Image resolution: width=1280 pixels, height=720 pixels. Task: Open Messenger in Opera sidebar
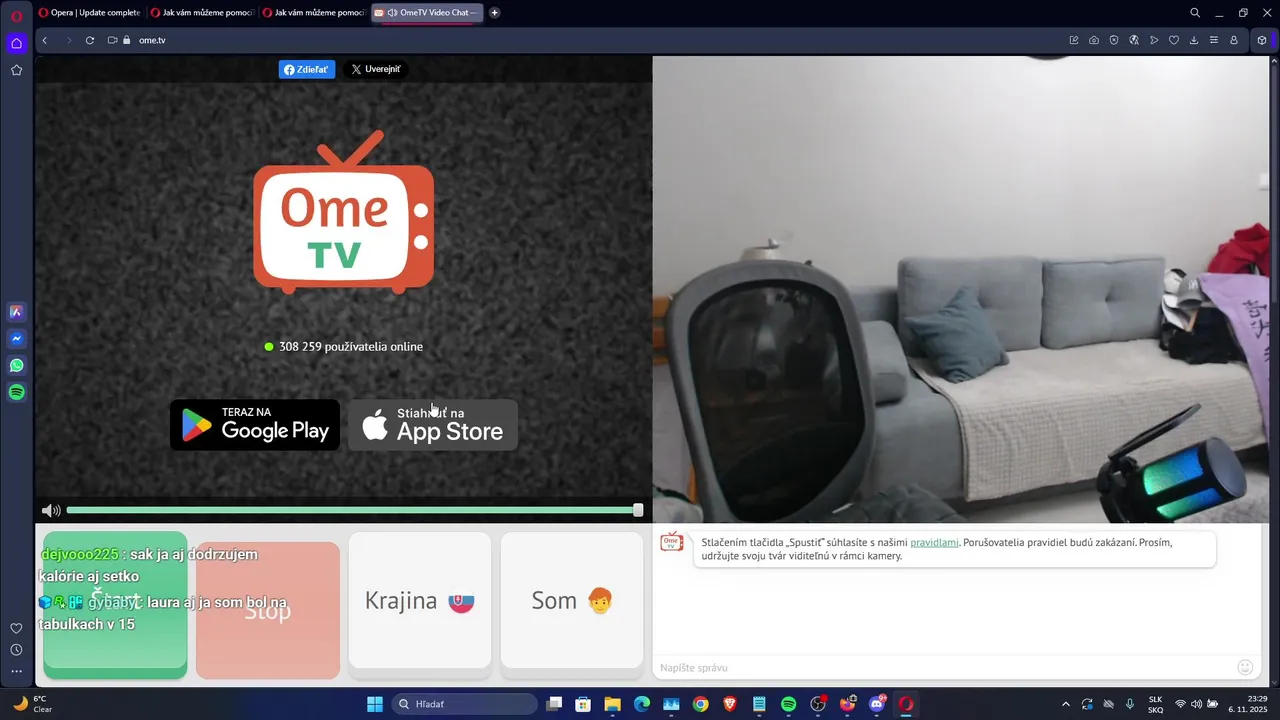pyautogui.click(x=16, y=339)
